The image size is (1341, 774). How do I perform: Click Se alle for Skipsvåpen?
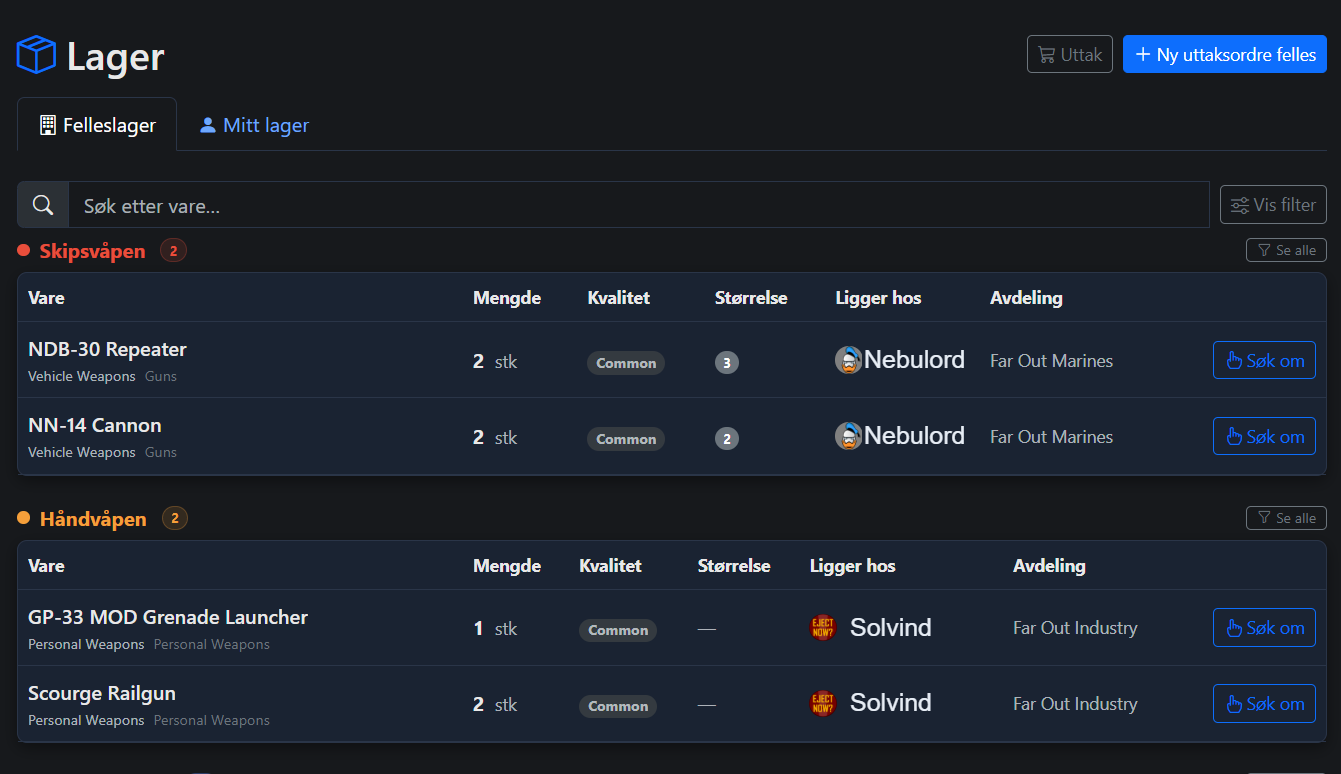pyautogui.click(x=1286, y=250)
